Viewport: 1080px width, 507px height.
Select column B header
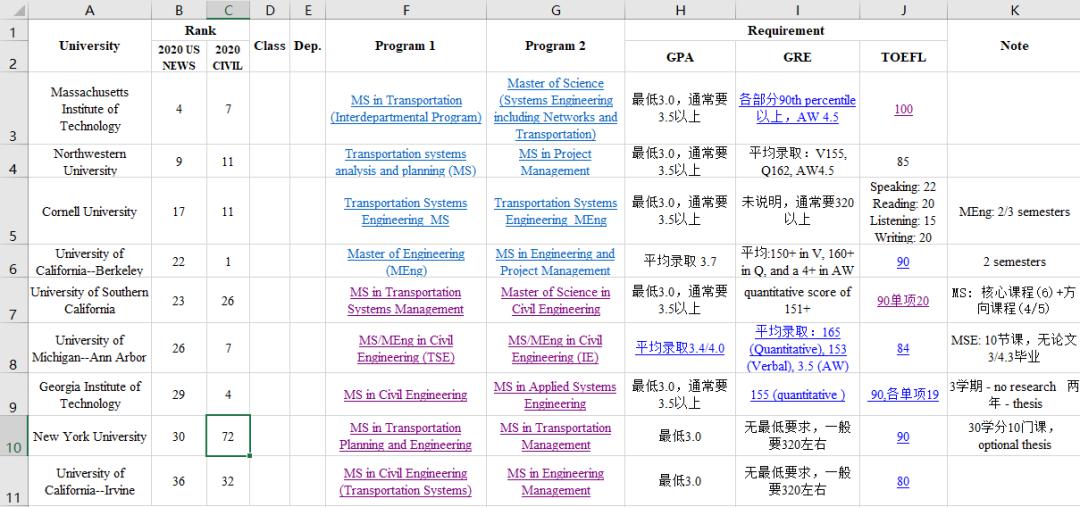pos(178,10)
